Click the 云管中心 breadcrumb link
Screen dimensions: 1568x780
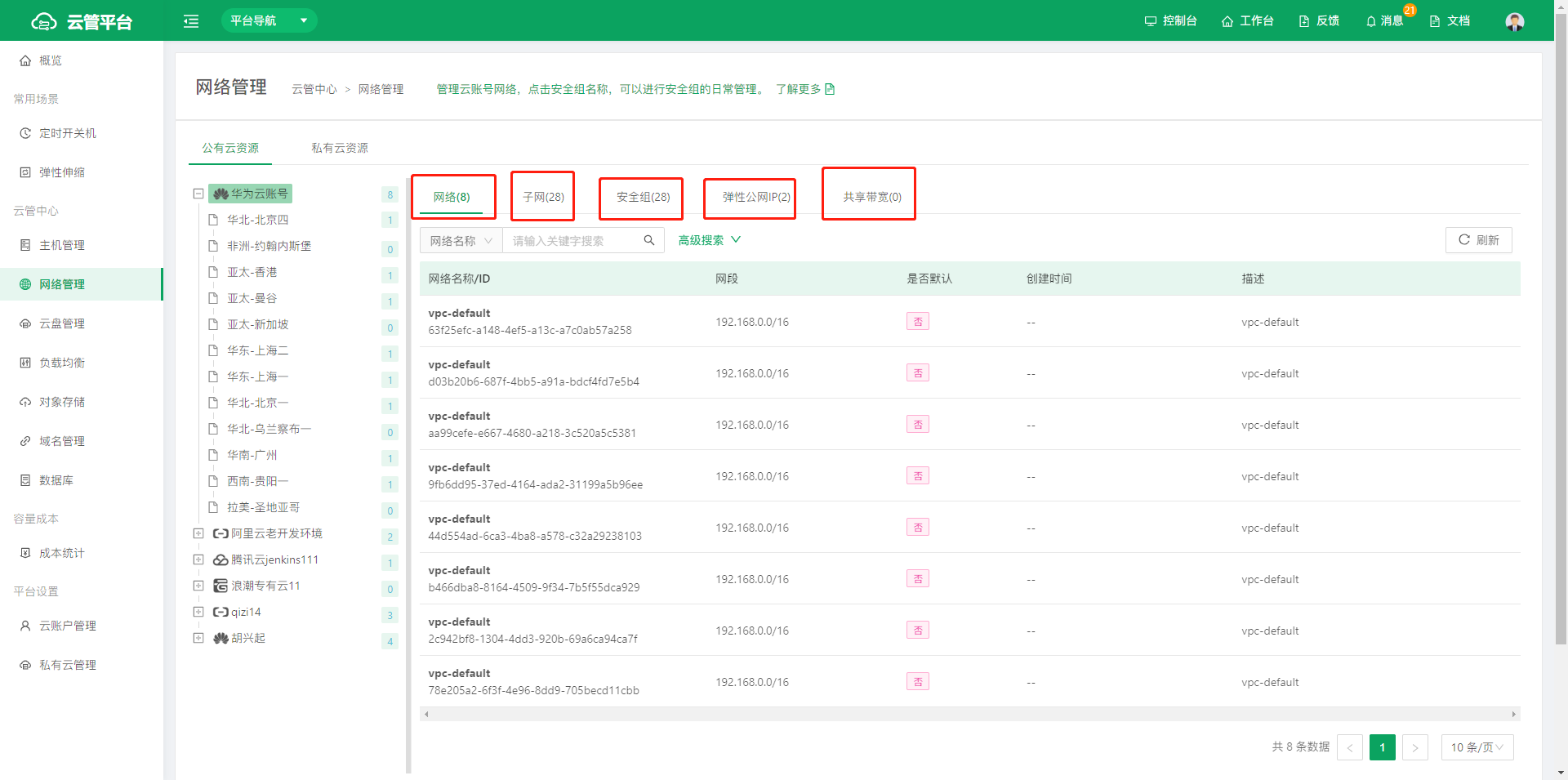click(314, 89)
